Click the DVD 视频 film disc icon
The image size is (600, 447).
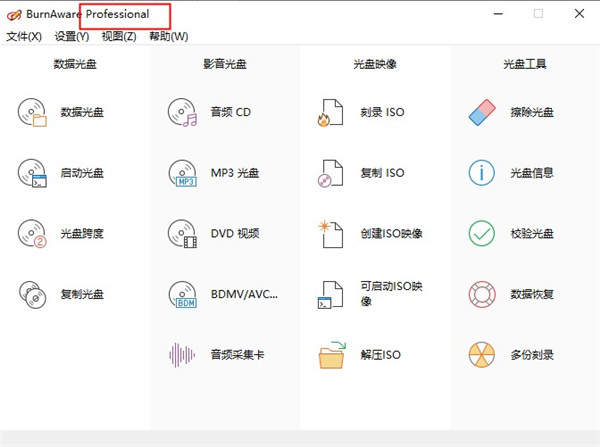[x=183, y=233]
